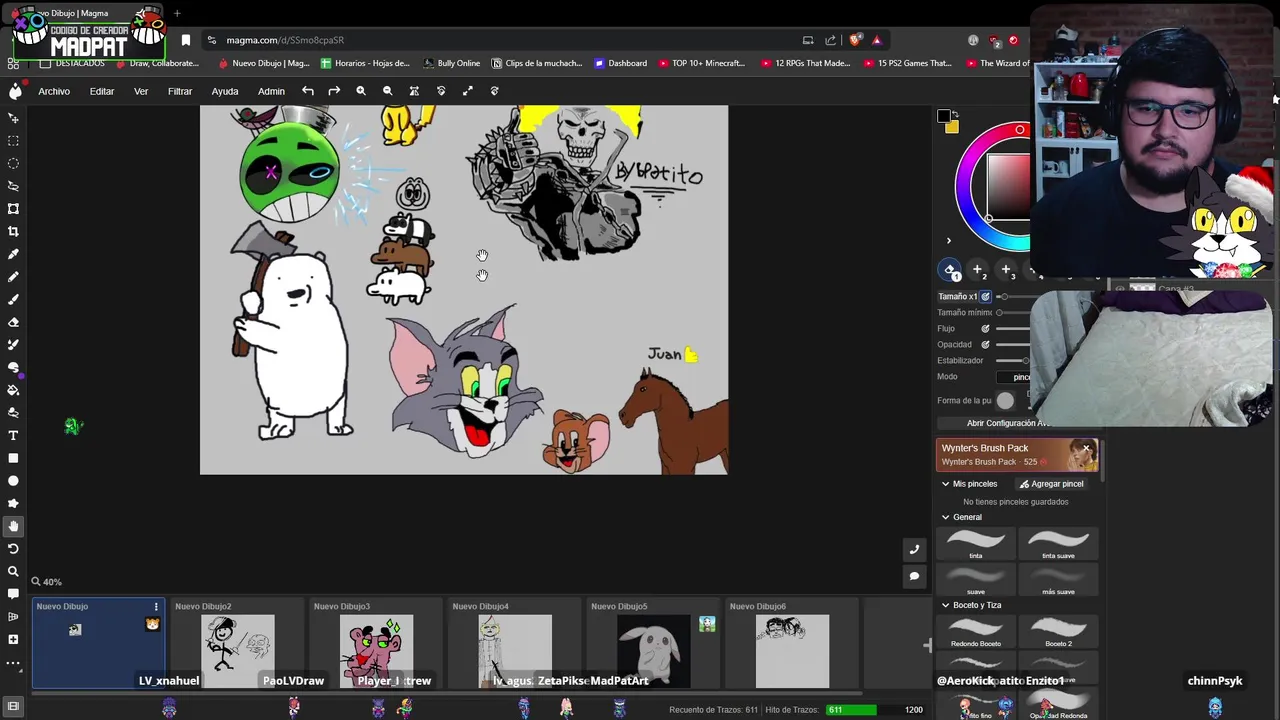Image resolution: width=1280 pixels, height=720 pixels.
Task: Open the Dashboard bookmark
Action: pyautogui.click(x=620, y=63)
